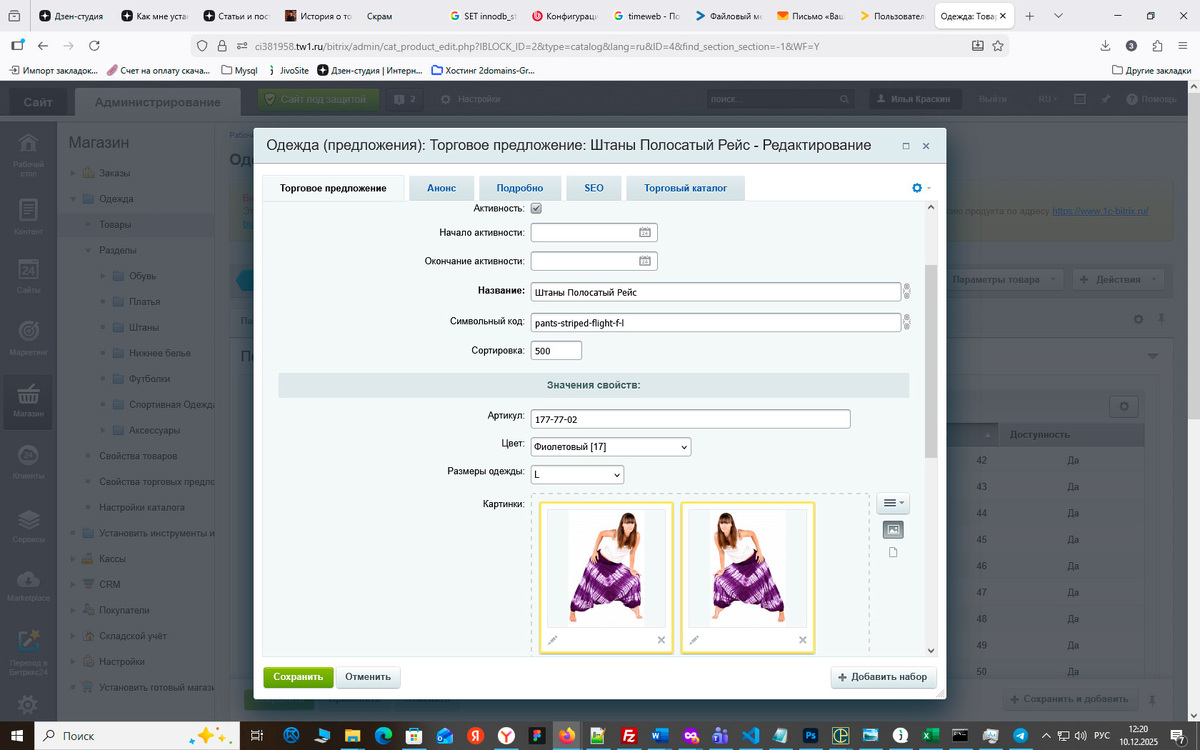The height and width of the screenshot is (750, 1200).
Task: Open Рабочий стол in Bitrix sidebar
Action: point(28,154)
